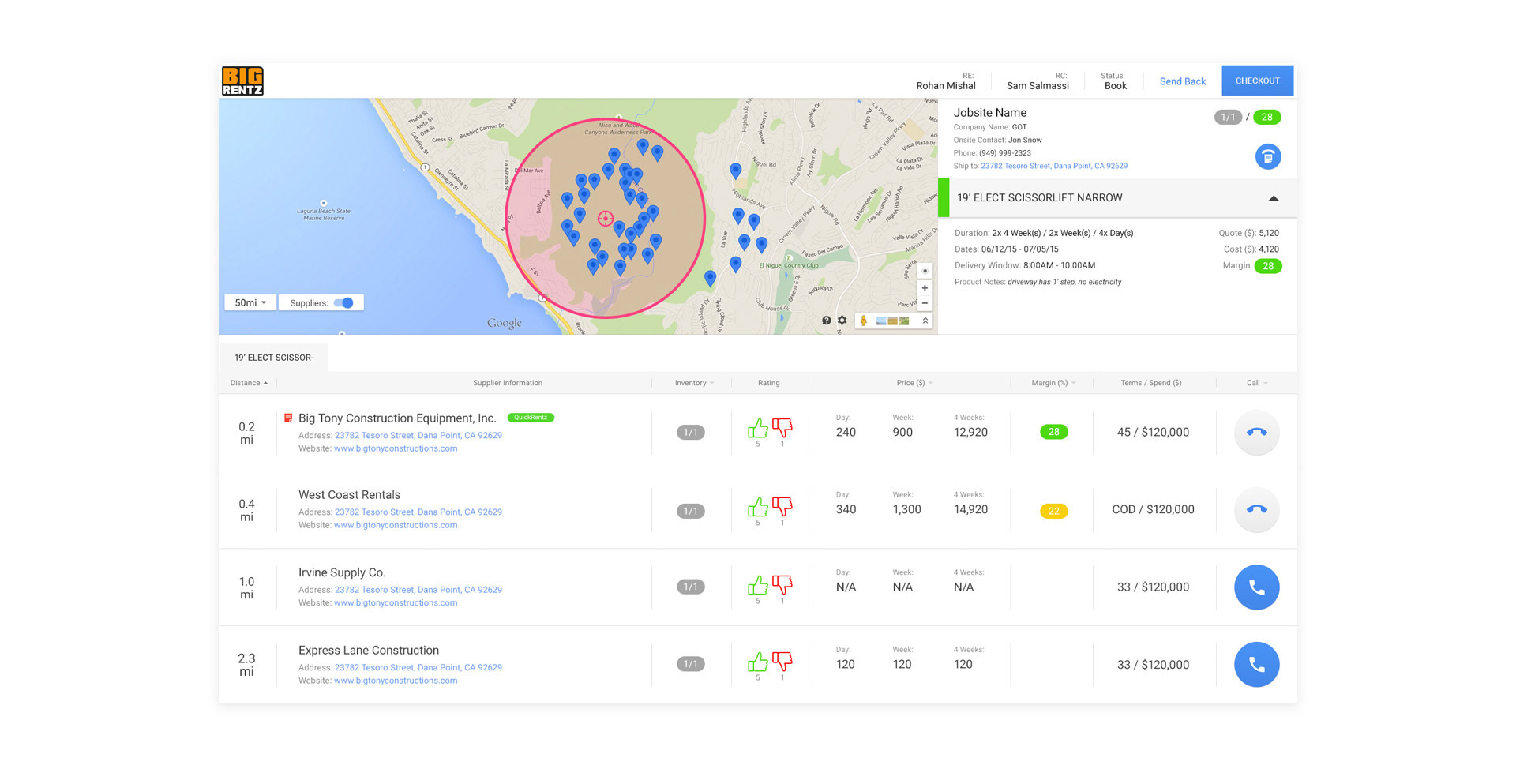Open the Ship to address link
Viewport: 1516px width, 784px height.
tap(1054, 166)
